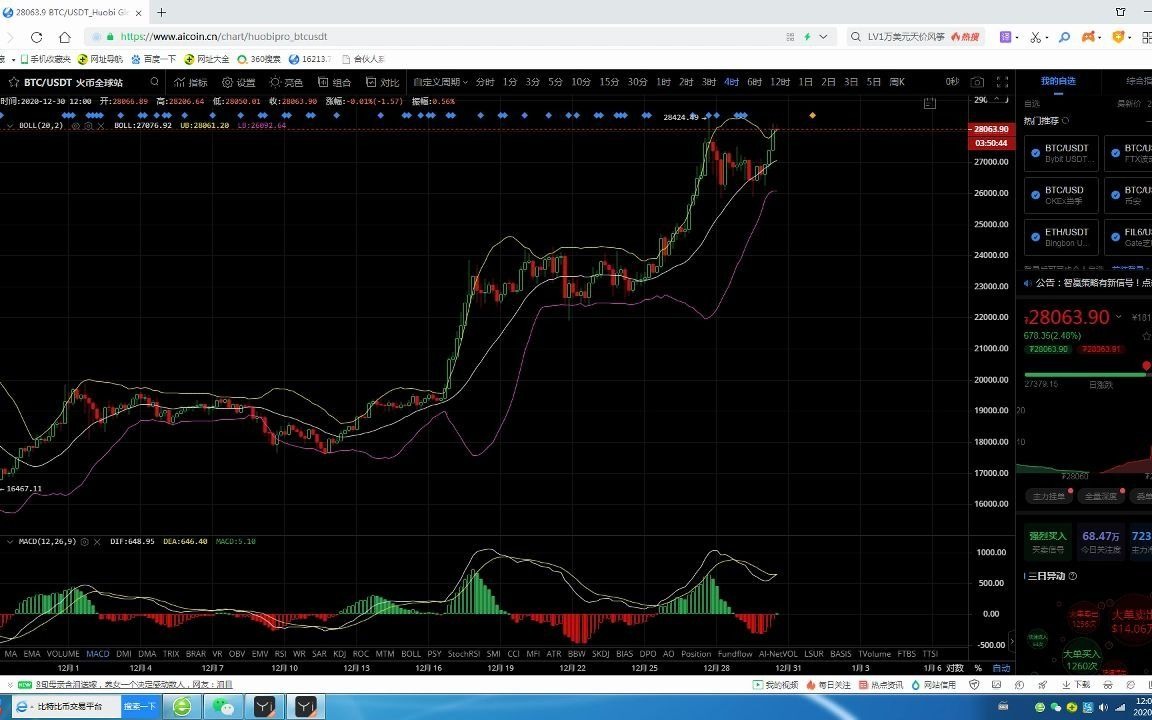Image resolution: width=1152 pixels, height=720 pixels.
Task: Open the 我的自选 watchlist tab
Action: coord(1059,82)
